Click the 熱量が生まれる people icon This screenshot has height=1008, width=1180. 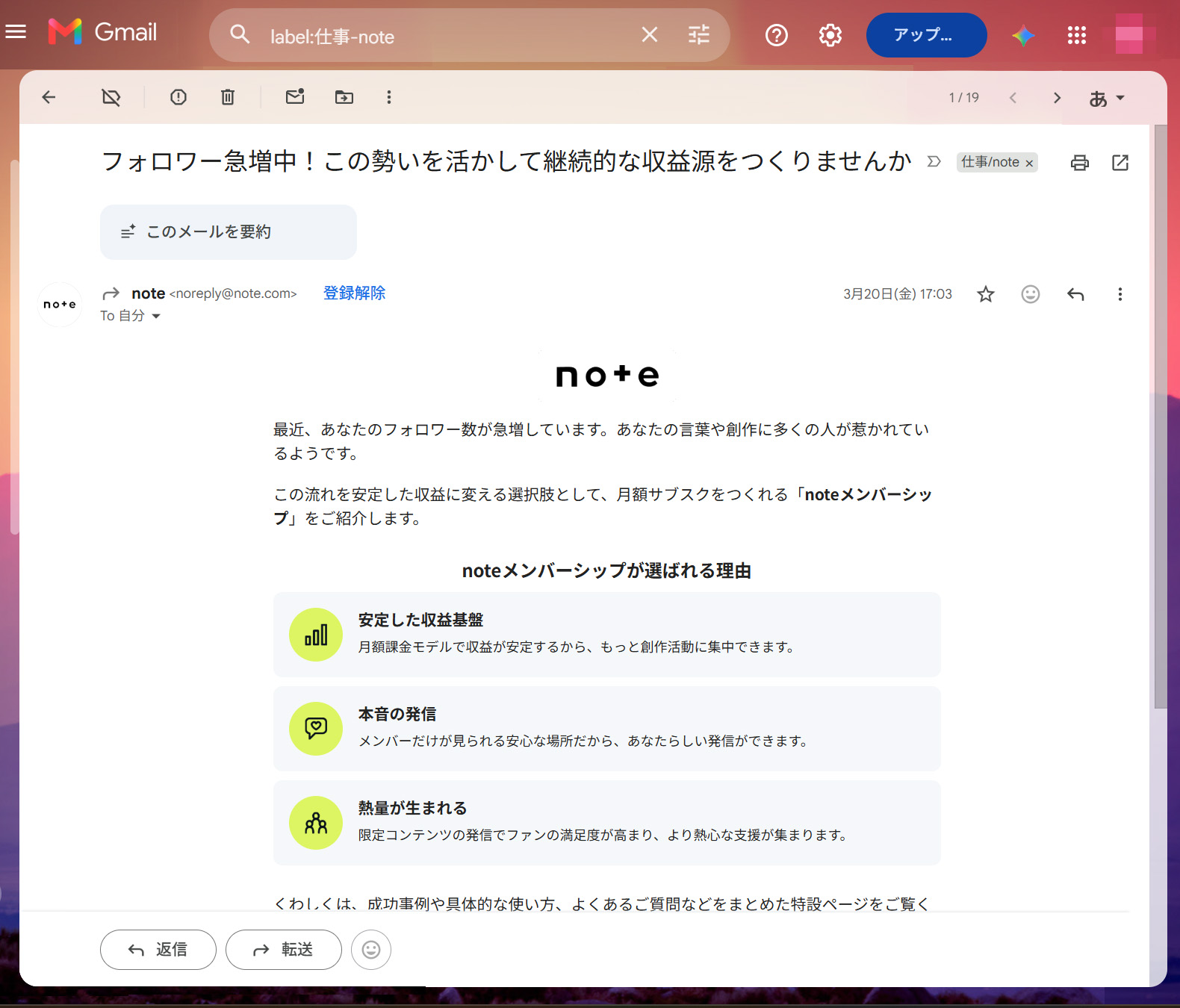316,823
